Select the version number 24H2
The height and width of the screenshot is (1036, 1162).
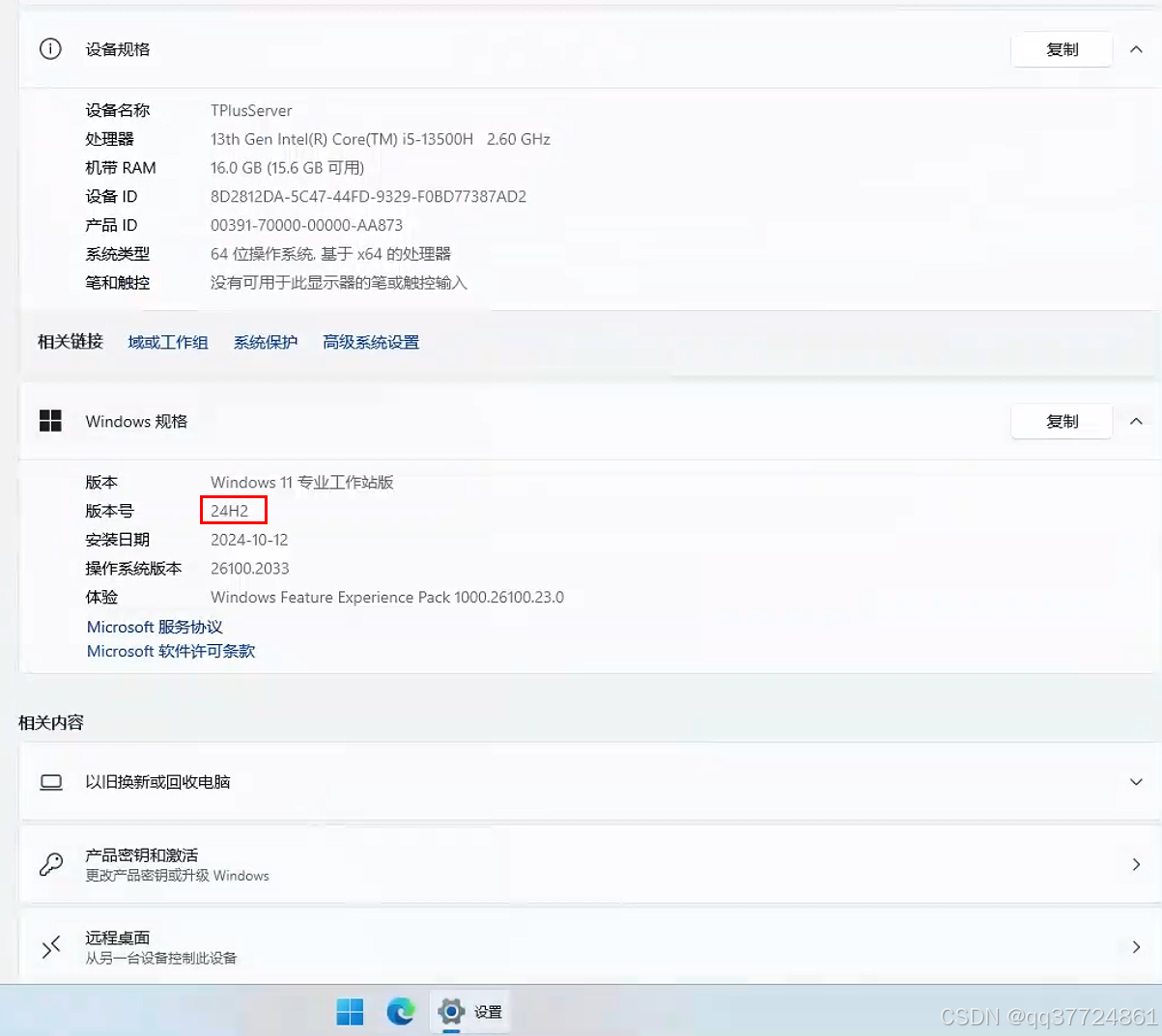pos(230,511)
